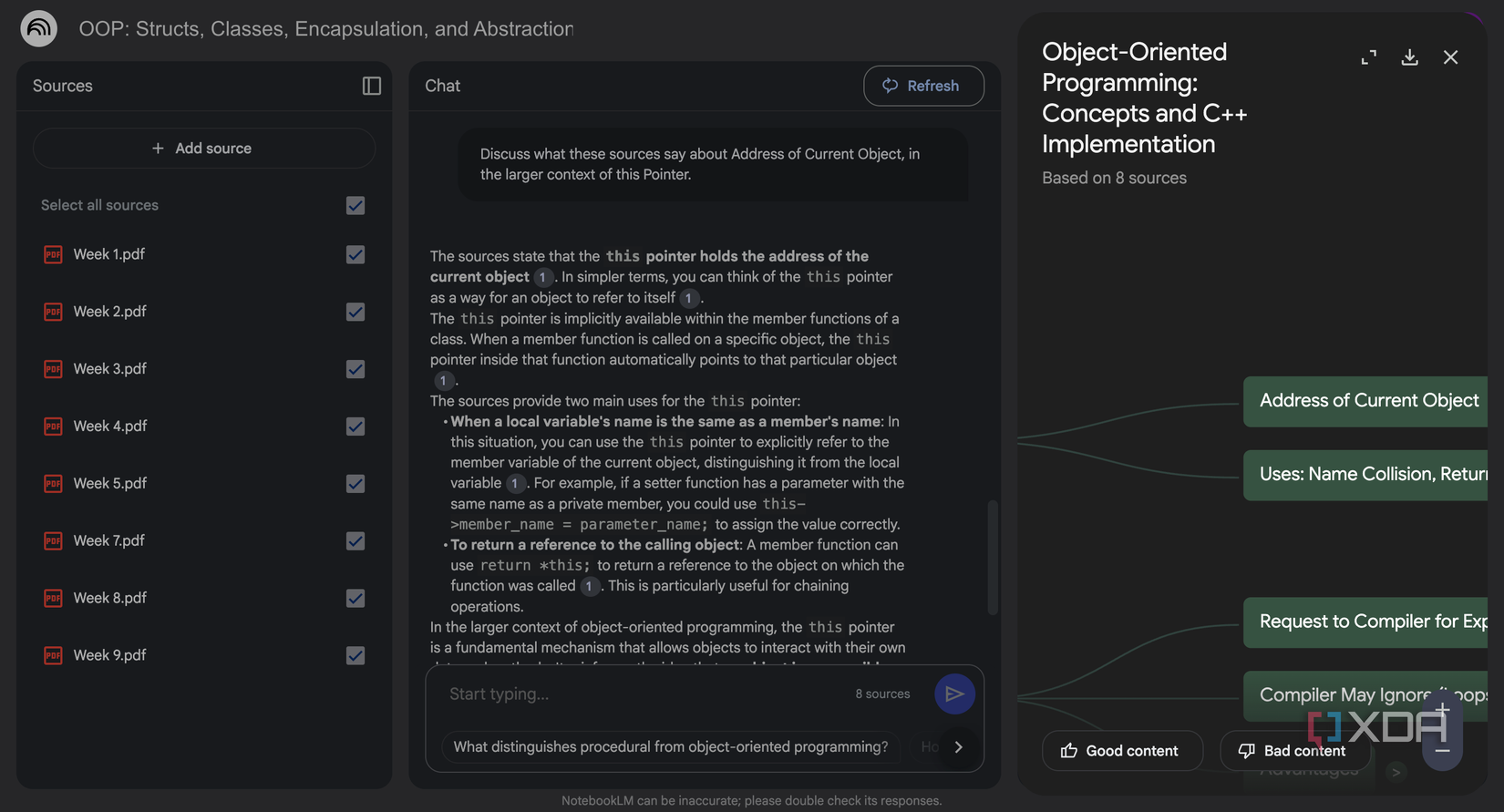Expand the mind map to fullscreen
Image resolution: width=1504 pixels, height=812 pixels.
(x=1368, y=57)
